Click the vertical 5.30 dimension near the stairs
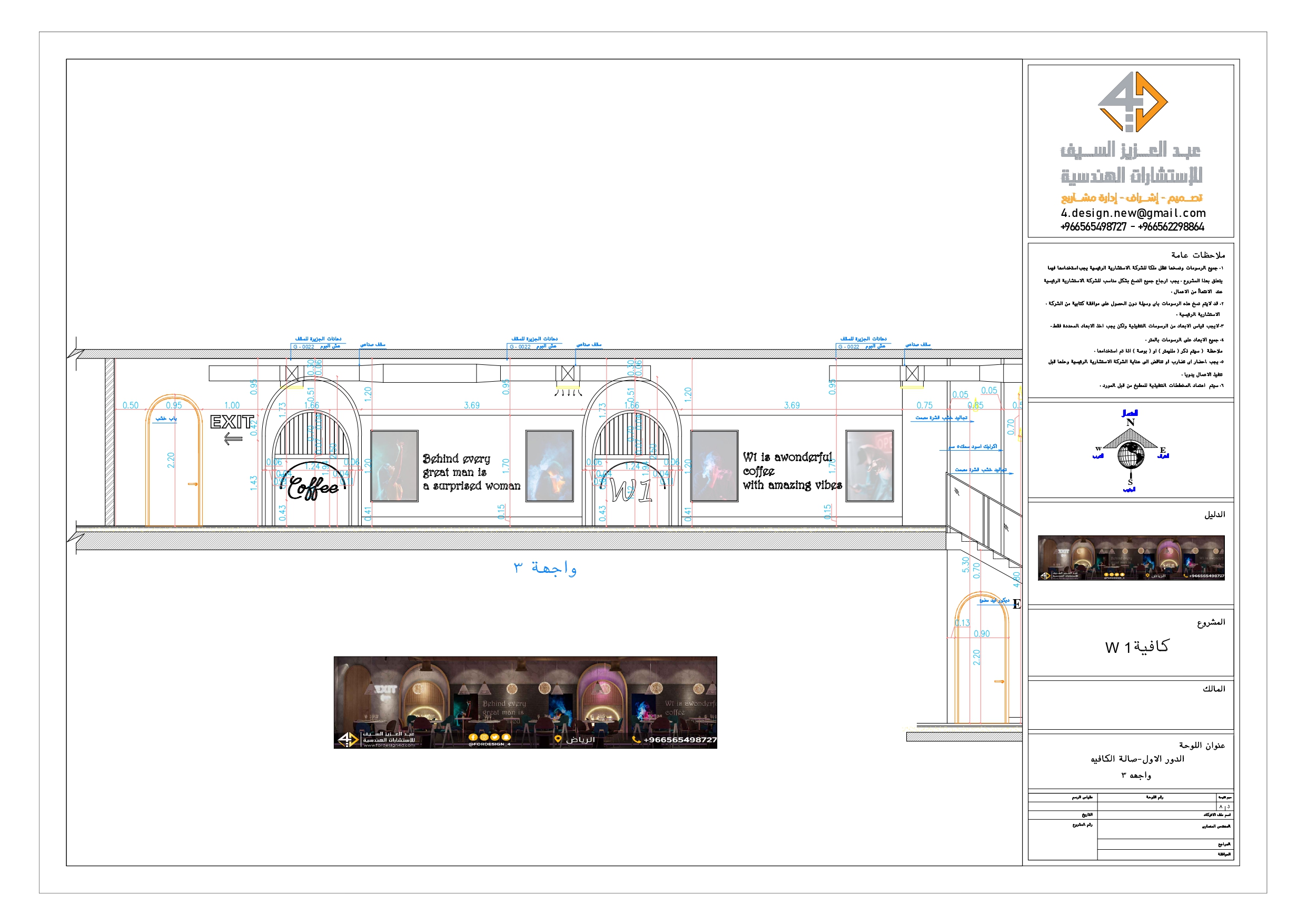 pos(965,565)
